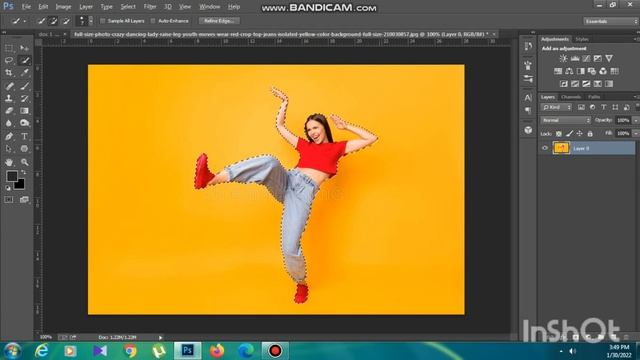
Task: Open the collapsed Character panel icon
Action: tap(528, 98)
